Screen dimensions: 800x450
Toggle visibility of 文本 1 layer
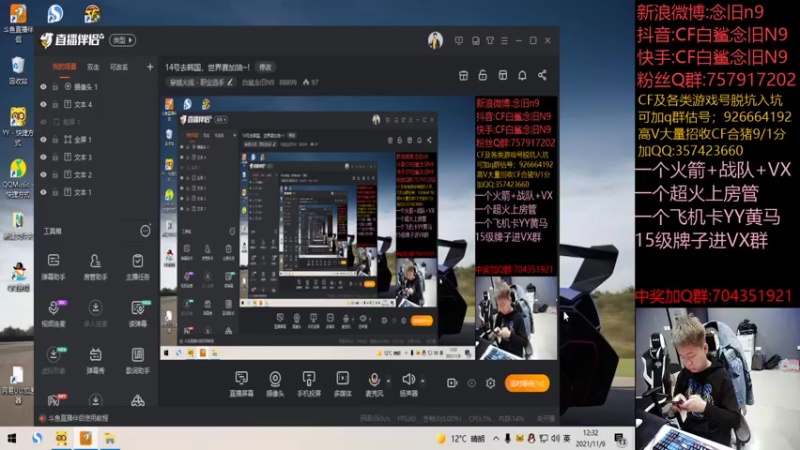tap(43, 192)
